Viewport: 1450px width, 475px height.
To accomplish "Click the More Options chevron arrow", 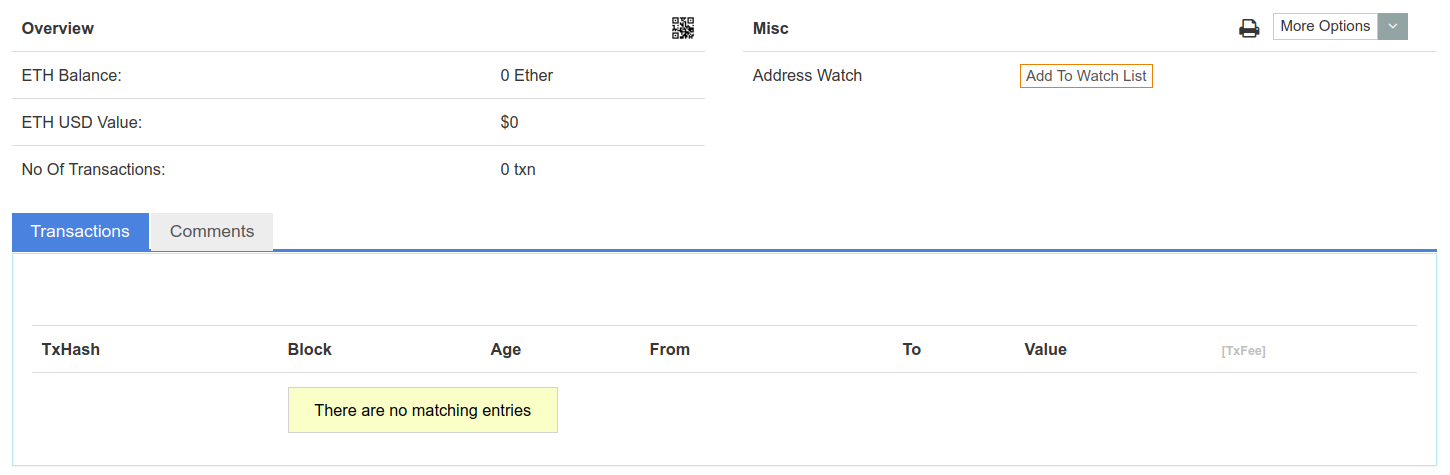I will (x=1392, y=27).
